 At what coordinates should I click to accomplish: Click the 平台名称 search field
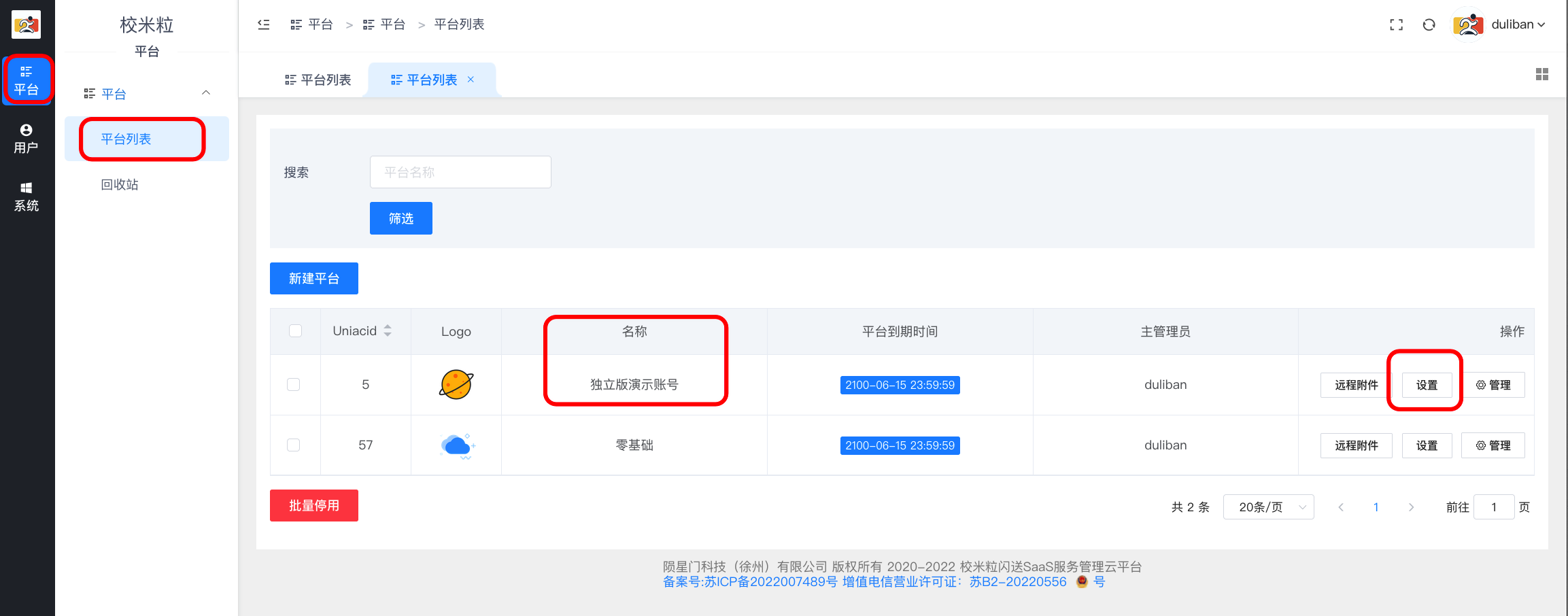(460, 172)
